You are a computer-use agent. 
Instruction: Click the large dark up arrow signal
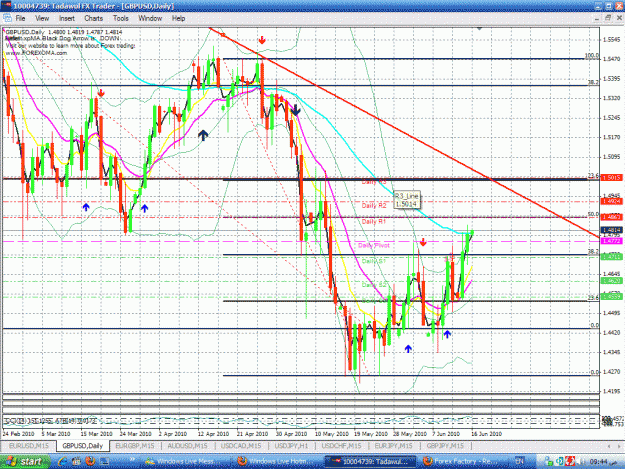[x=203, y=135]
